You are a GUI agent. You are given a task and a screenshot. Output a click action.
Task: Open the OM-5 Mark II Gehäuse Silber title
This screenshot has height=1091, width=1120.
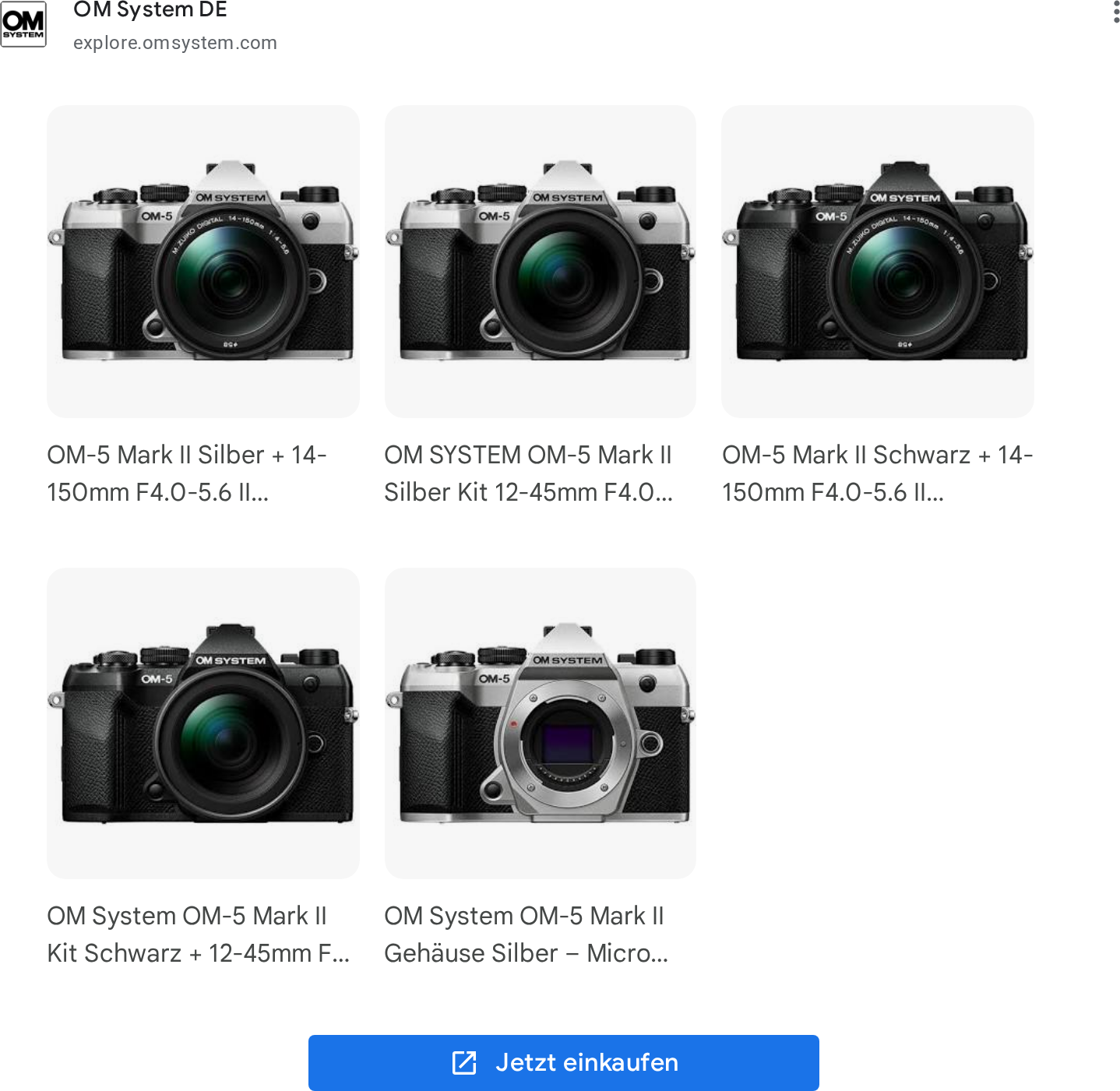(527, 934)
